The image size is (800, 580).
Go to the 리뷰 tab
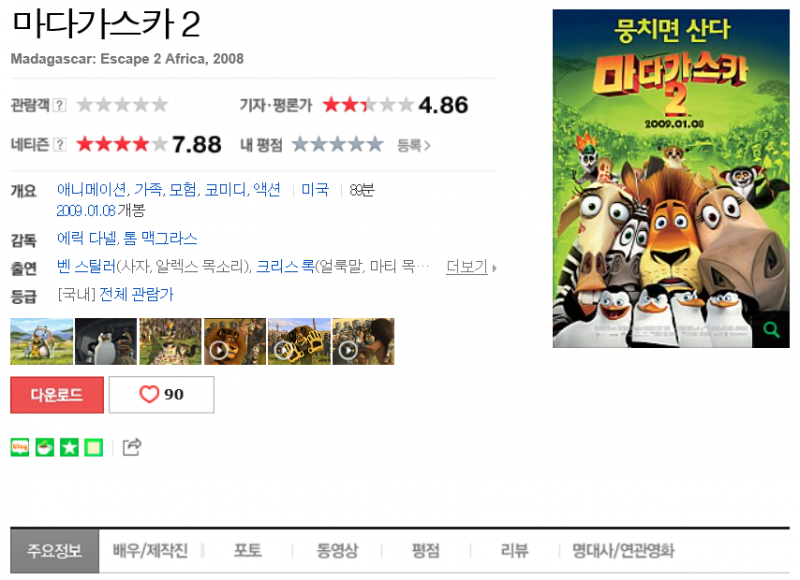[514, 550]
